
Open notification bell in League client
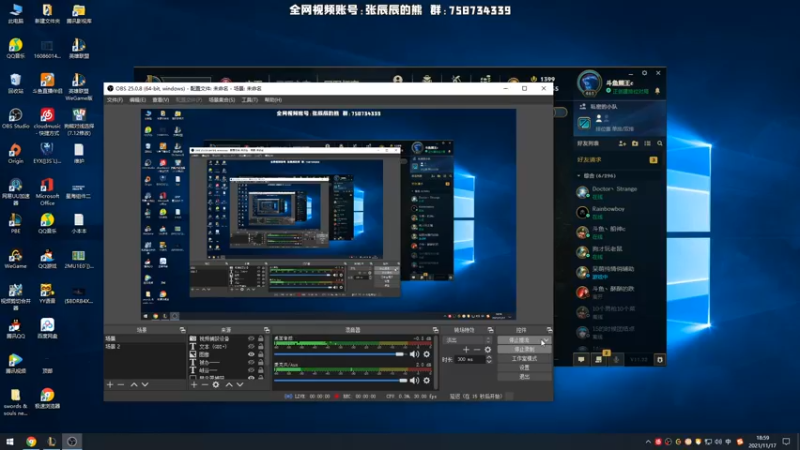pyautogui.click(x=657, y=91)
